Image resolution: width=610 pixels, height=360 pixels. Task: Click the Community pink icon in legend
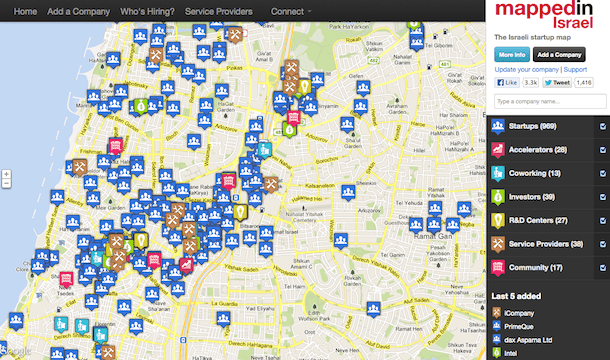[x=498, y=267]
